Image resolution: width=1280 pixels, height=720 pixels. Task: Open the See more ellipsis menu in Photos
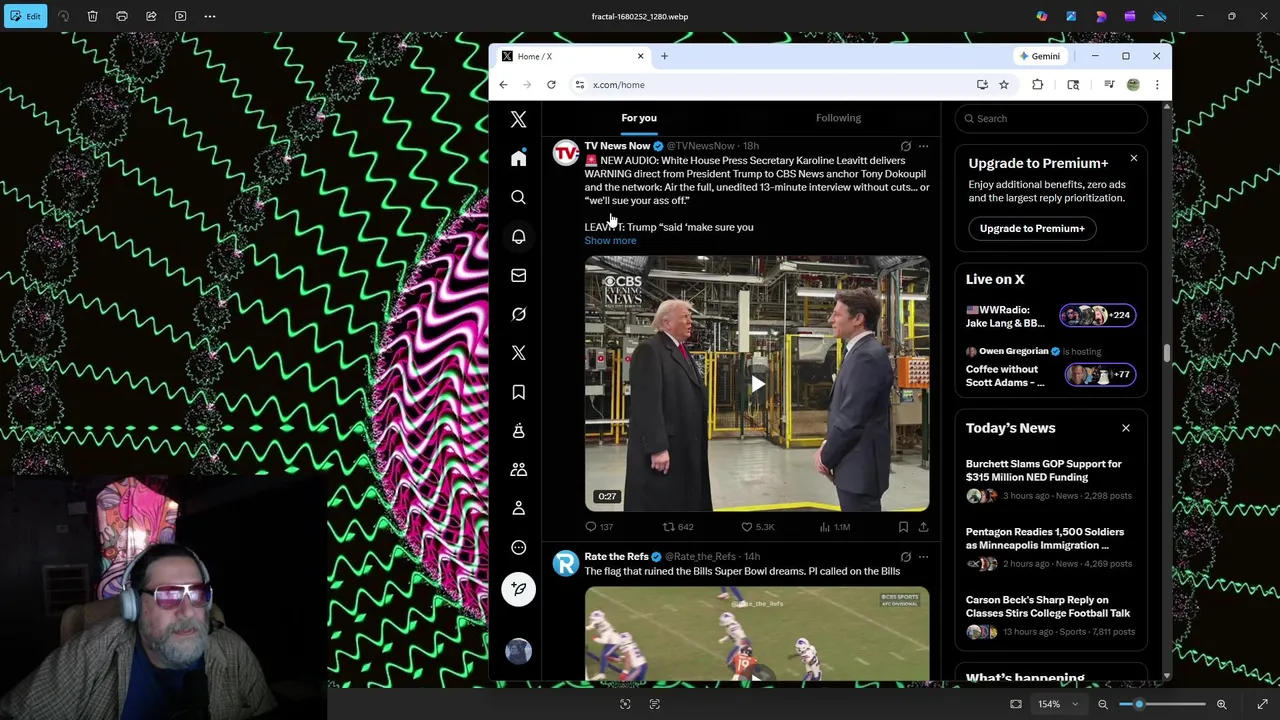(210, 16)
